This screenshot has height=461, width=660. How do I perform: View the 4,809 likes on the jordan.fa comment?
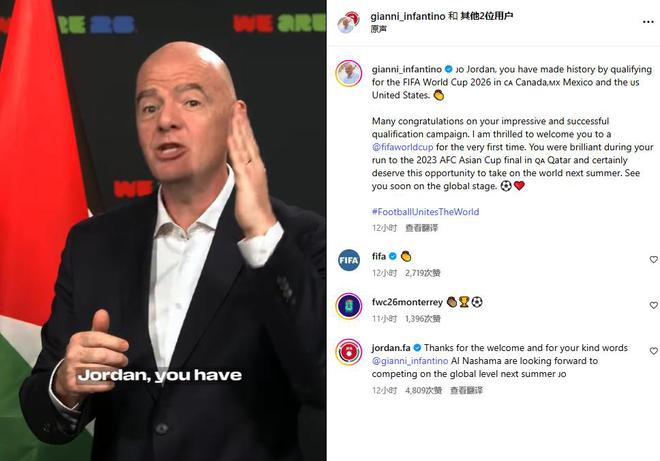(x=423, y=391)
